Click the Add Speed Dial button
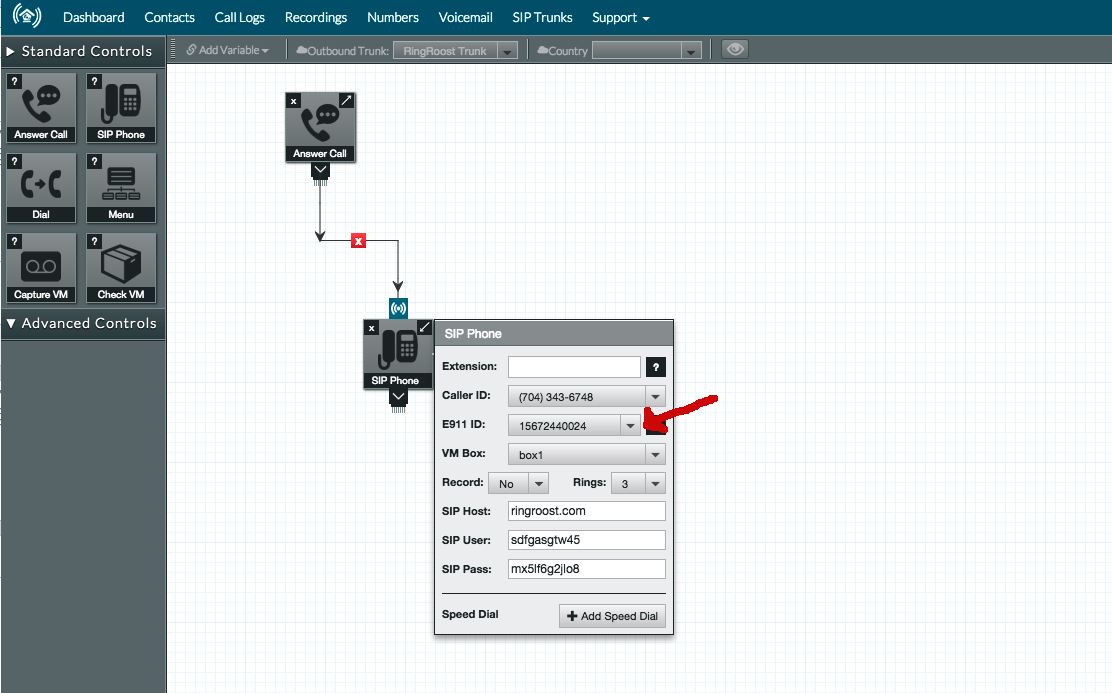 [x=612, y=616]
